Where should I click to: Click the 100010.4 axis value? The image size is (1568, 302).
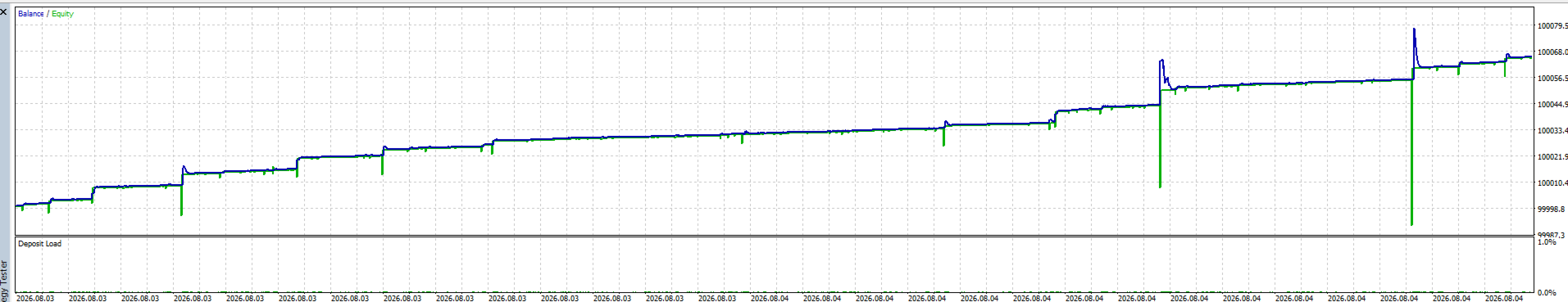click(x=1552, y=183)
